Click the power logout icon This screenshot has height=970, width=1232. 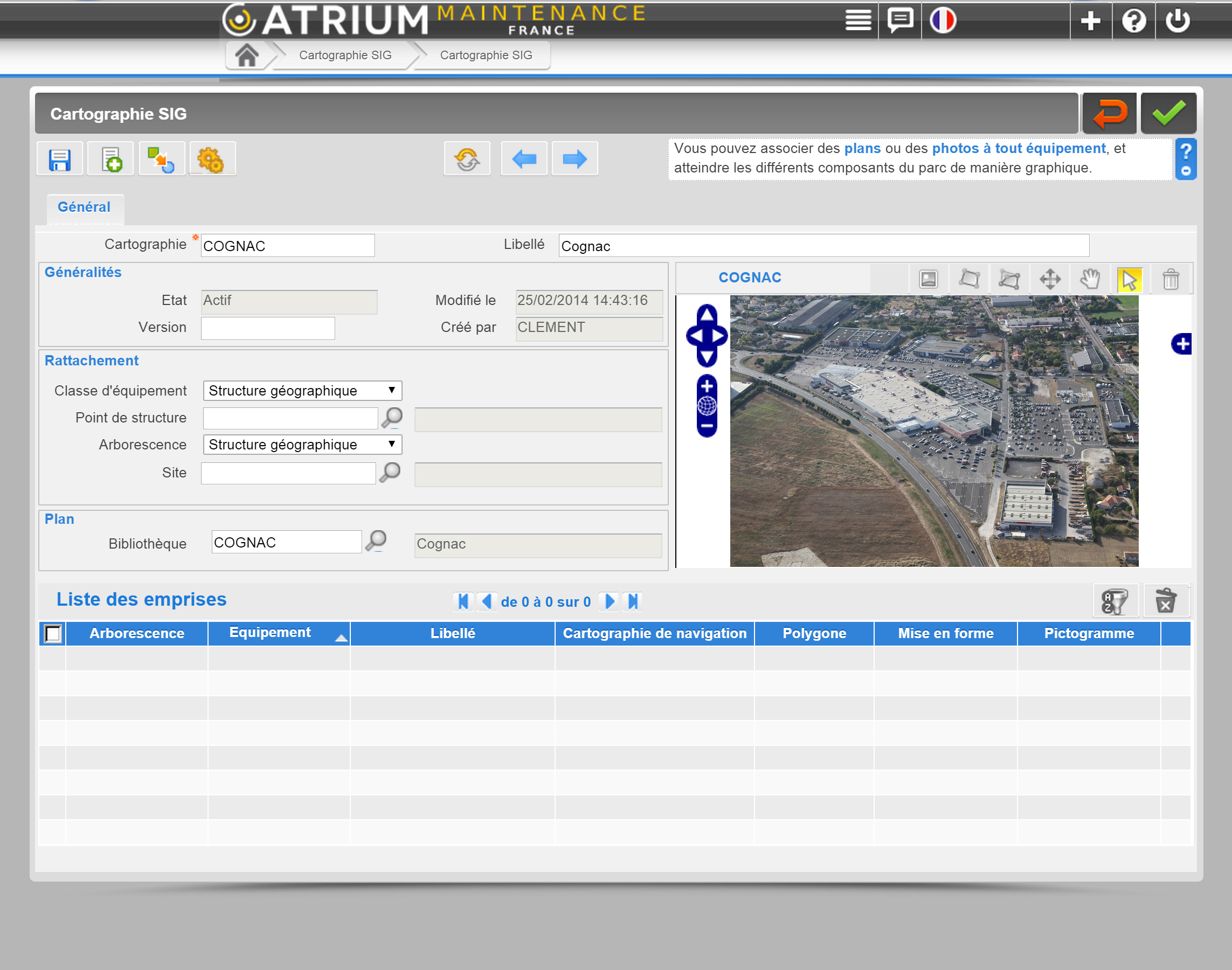[1178, 20]
